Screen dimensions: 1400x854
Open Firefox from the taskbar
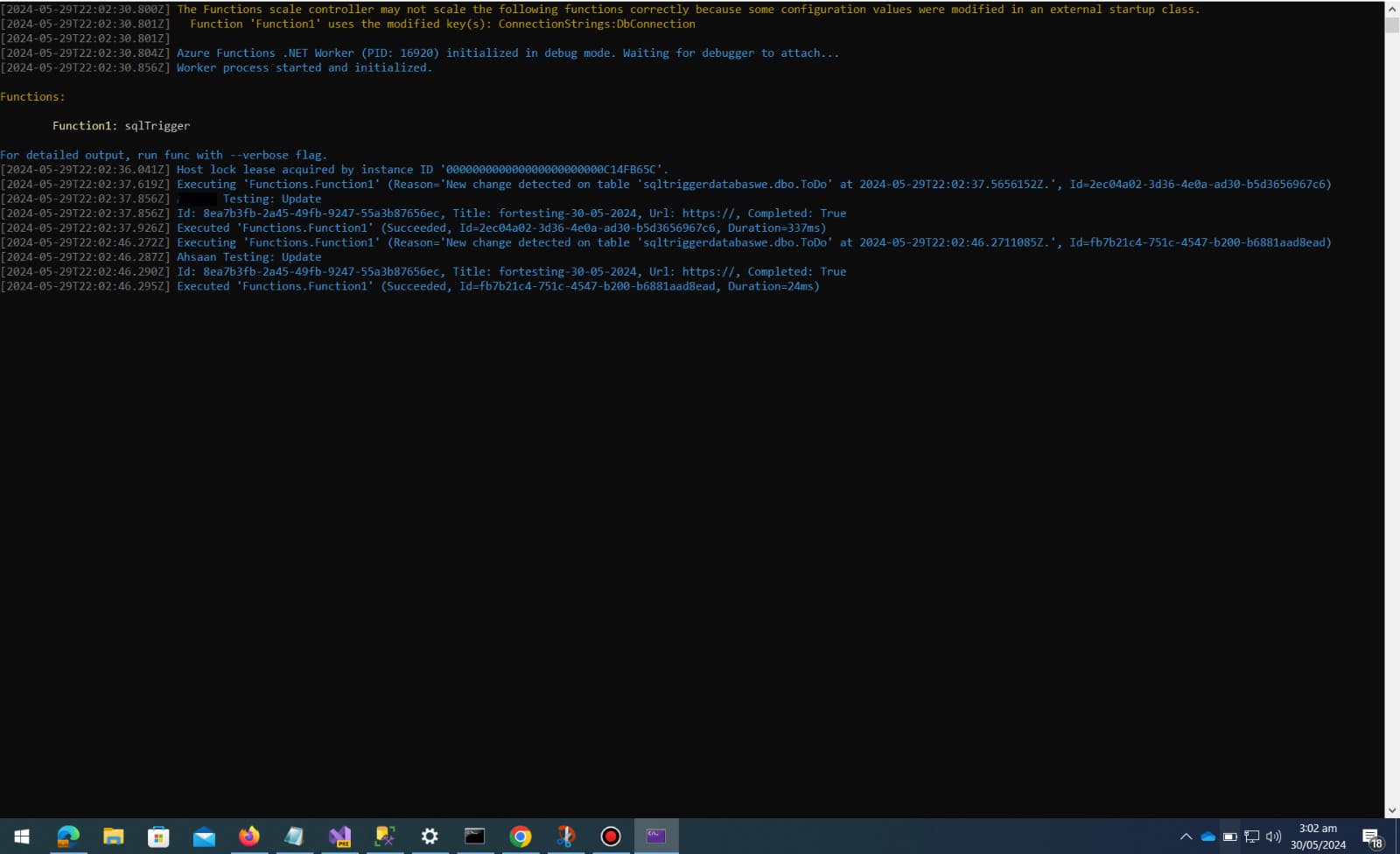click(249, 836)
